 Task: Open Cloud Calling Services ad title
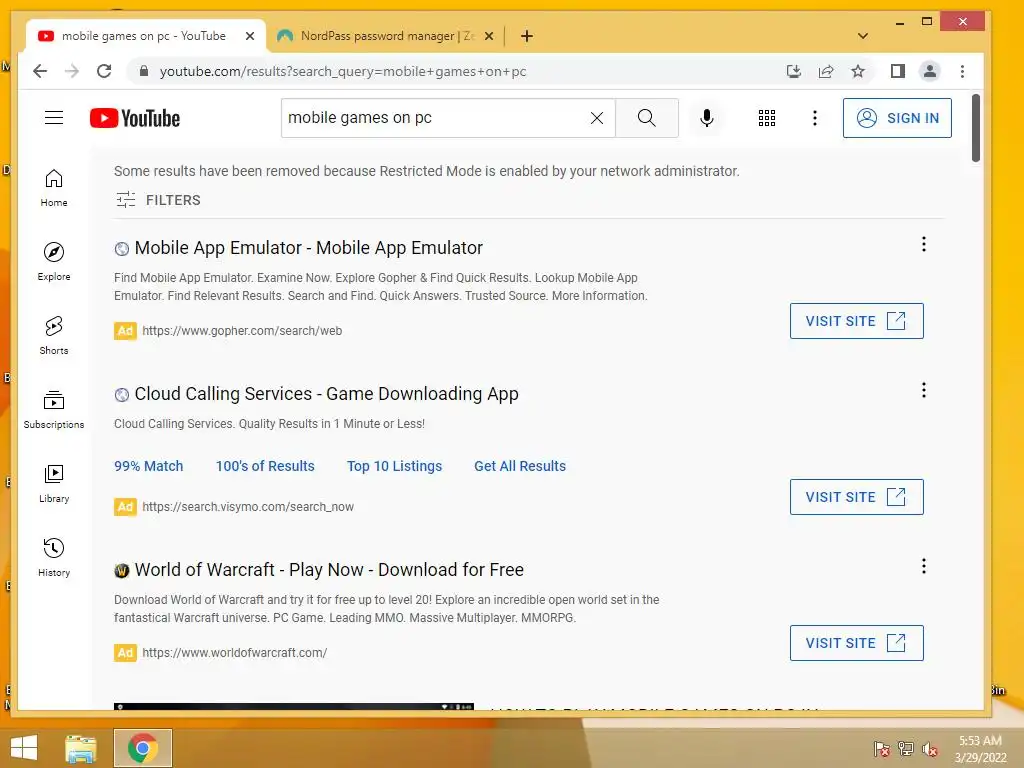point(327,394)
